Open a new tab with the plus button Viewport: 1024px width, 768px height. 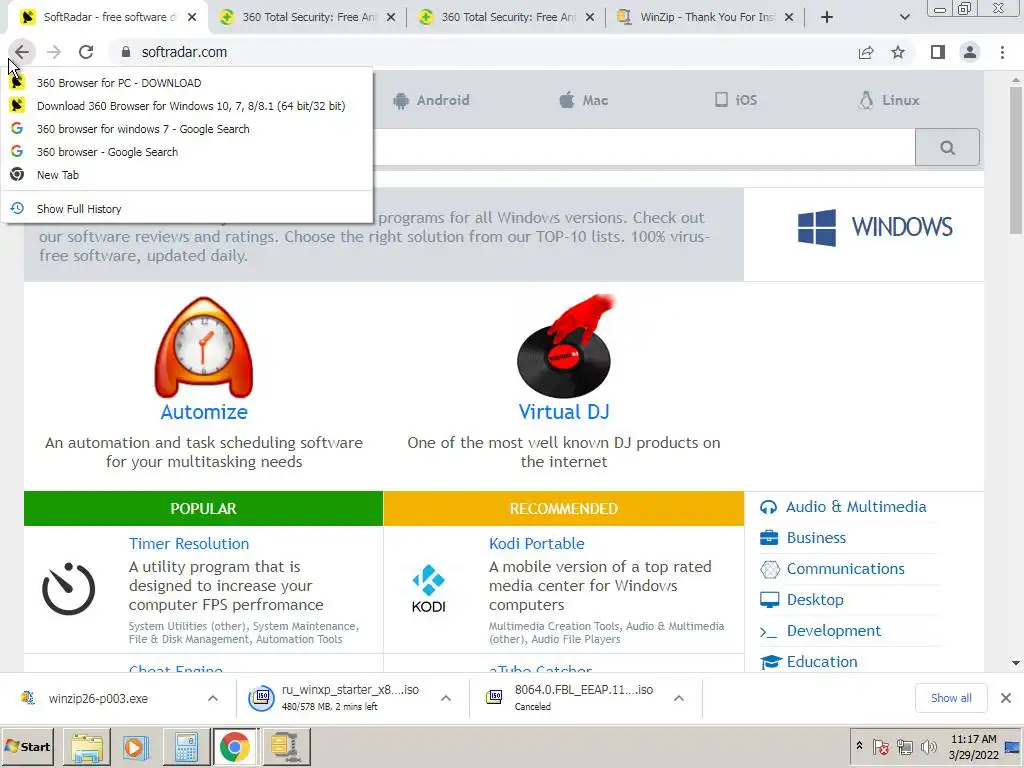point(827,17)
